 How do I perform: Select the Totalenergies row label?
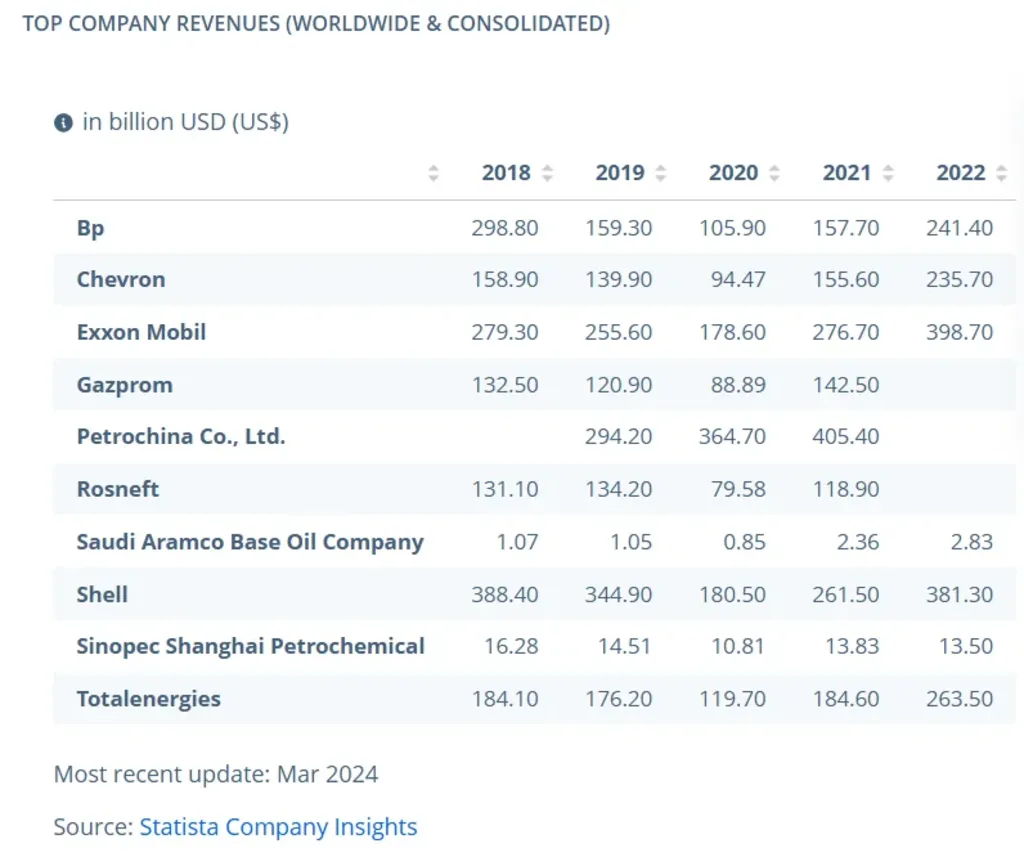(148, 699)
